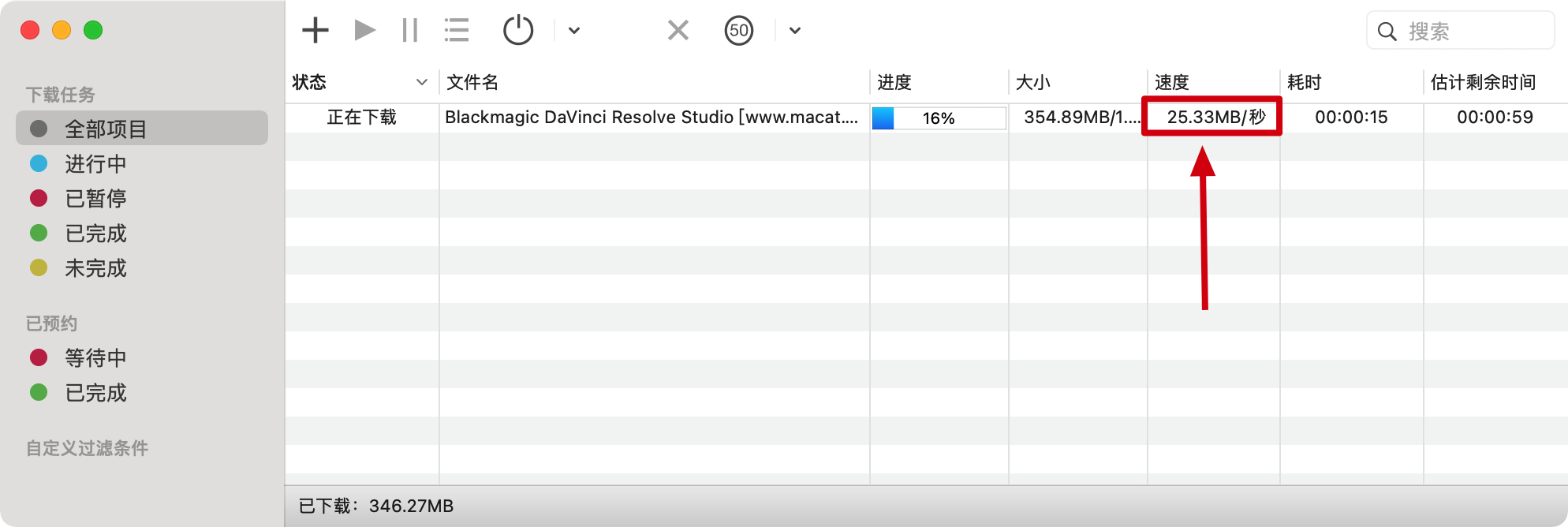
Task: Open the task list icon in toolbar
Action: tap(457, 31)
